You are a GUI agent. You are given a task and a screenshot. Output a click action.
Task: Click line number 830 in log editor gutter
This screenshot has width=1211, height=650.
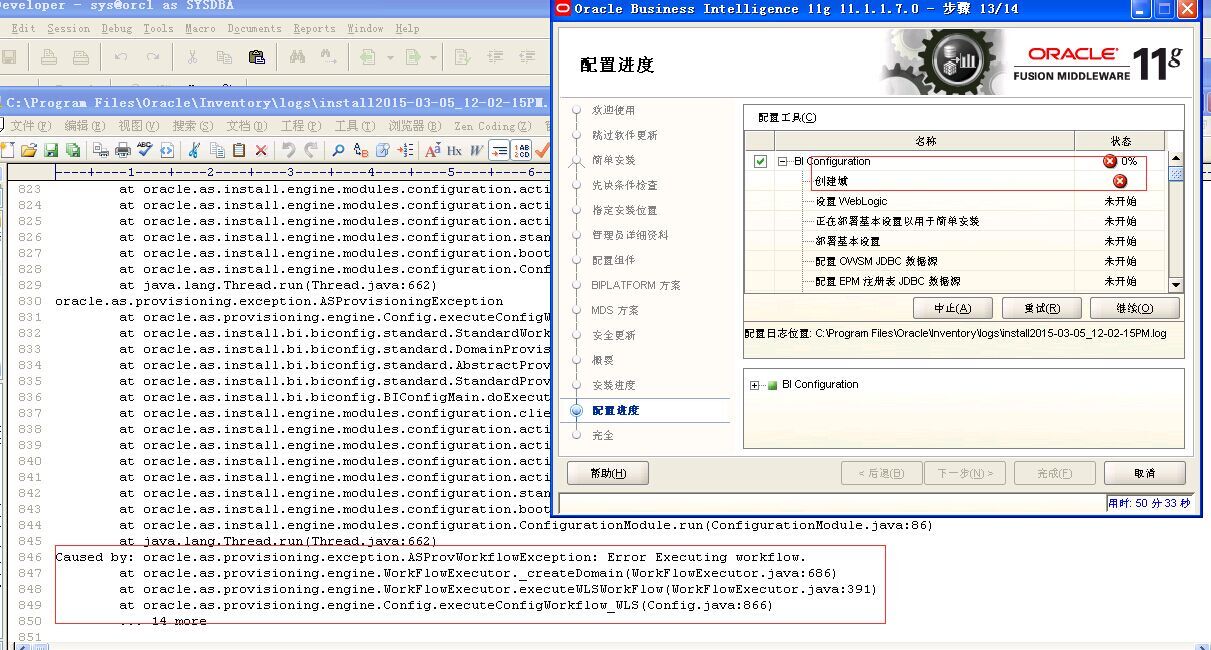tap(30, 301)
